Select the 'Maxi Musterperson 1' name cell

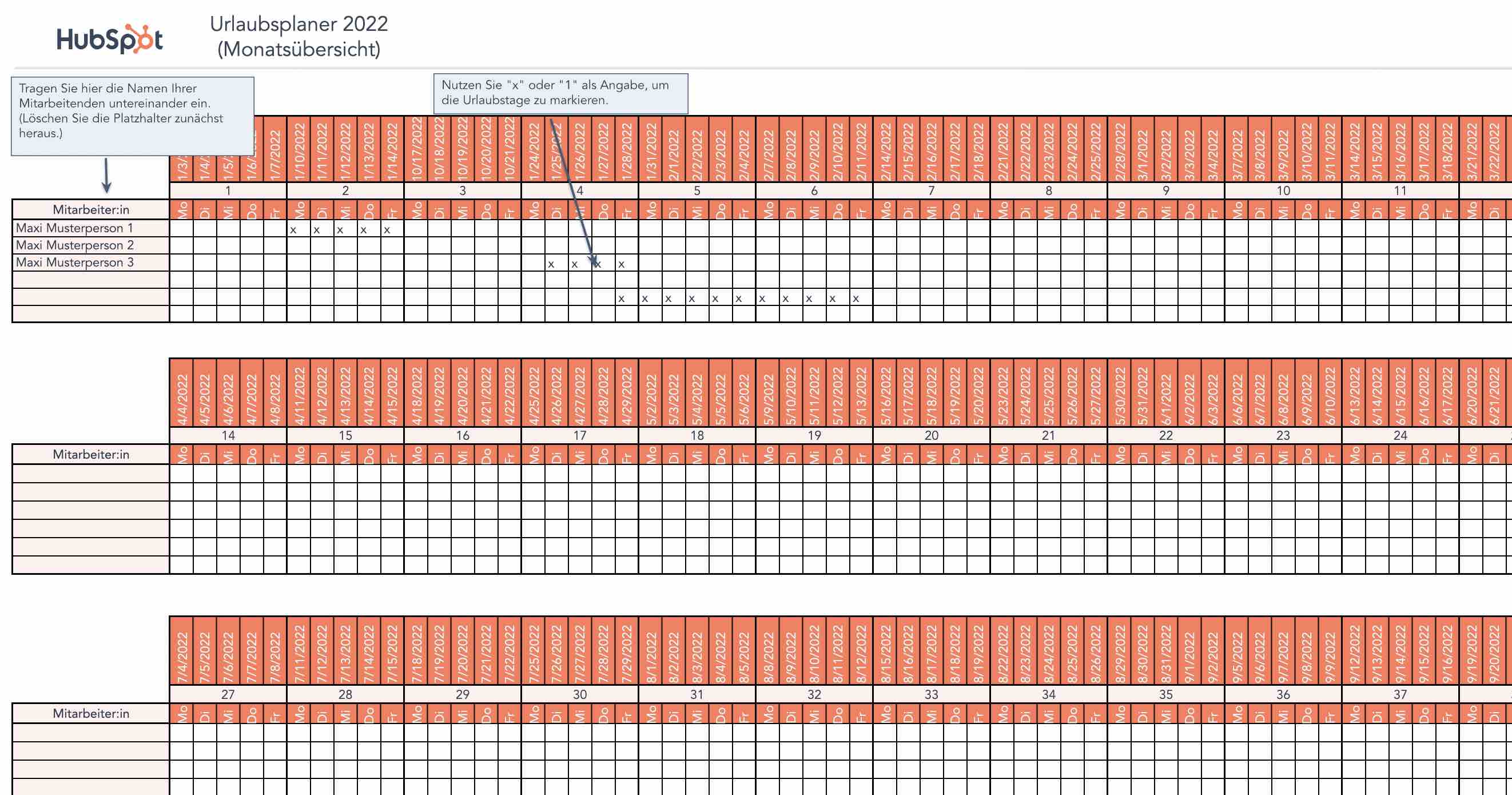pyautogui.click(x=91, y=228)
